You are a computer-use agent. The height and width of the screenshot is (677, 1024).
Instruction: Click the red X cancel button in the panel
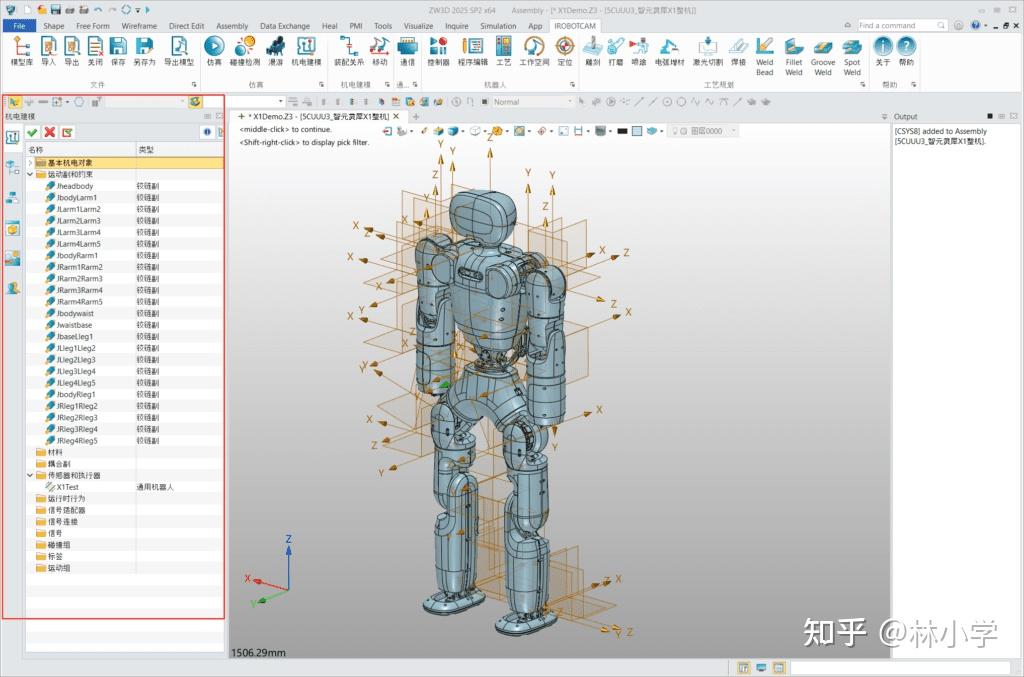[x=49, y=132]
